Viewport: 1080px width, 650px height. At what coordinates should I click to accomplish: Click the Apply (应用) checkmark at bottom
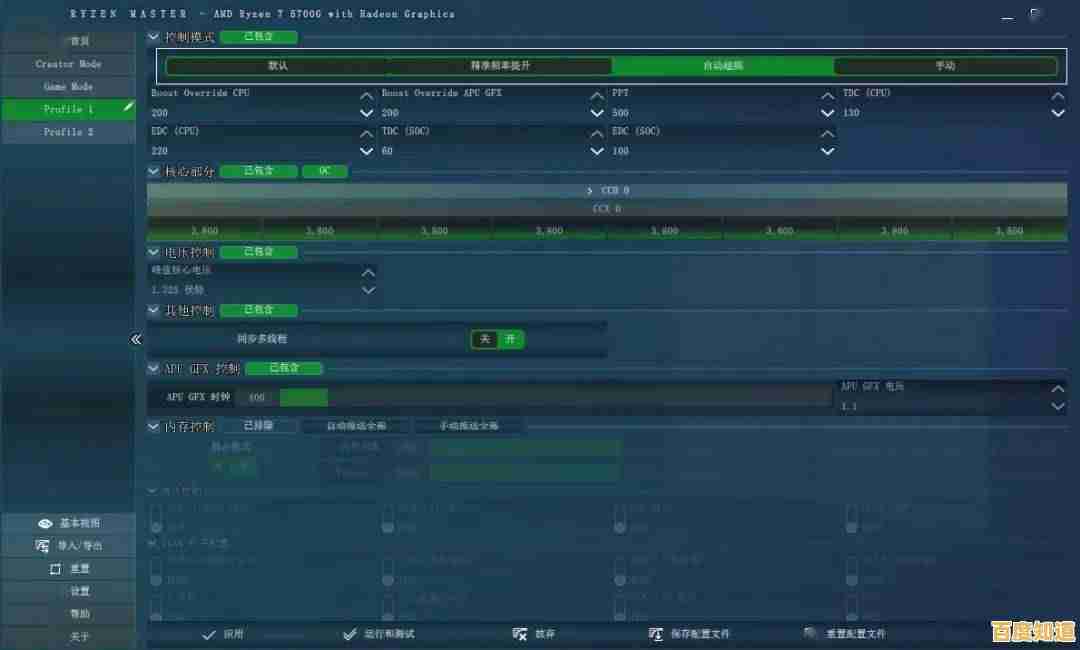pos(209,634)
